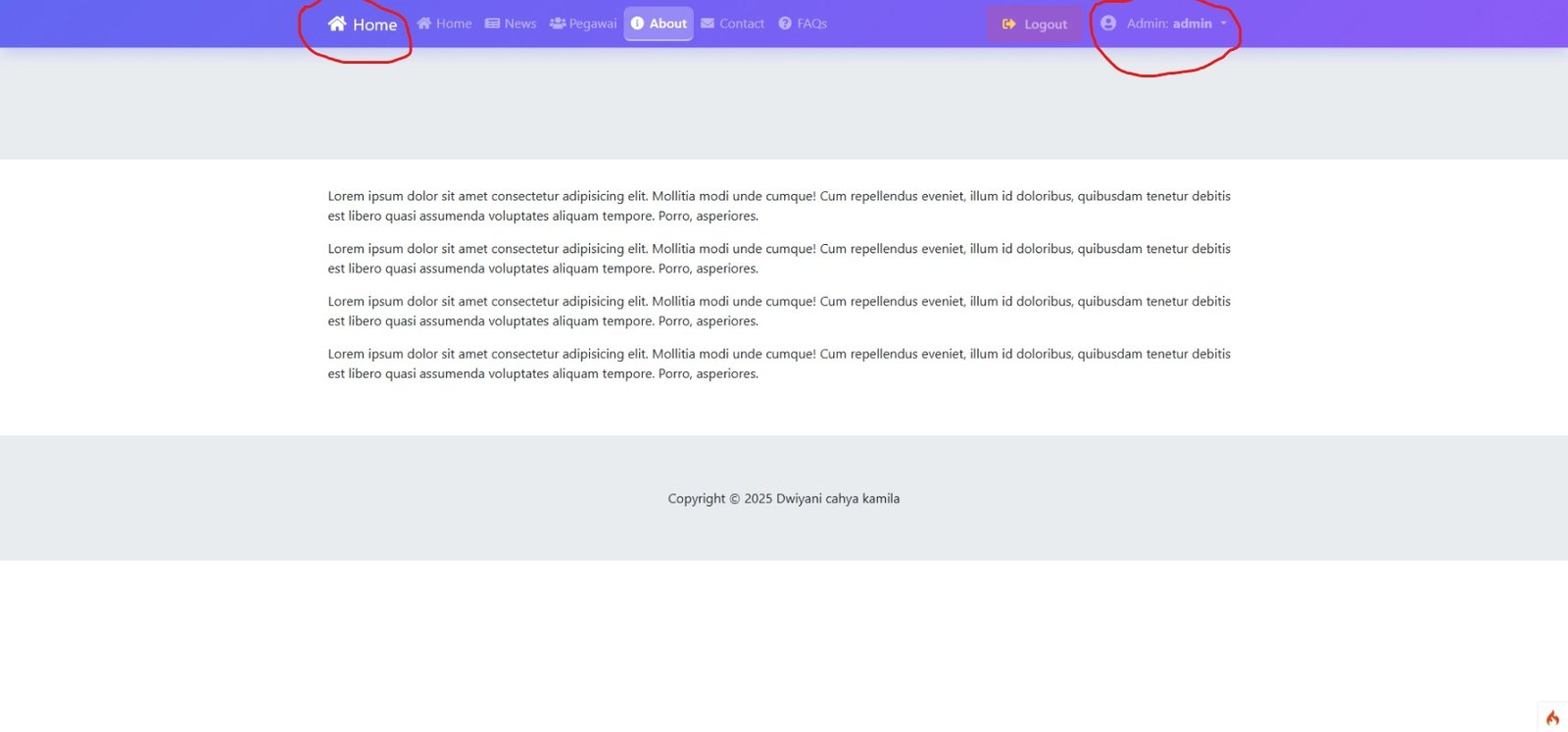Click the brand 'Home' text in navbar
Image resolution: width=1568 pixels, height=732 pixels.
tap(374, 24)
